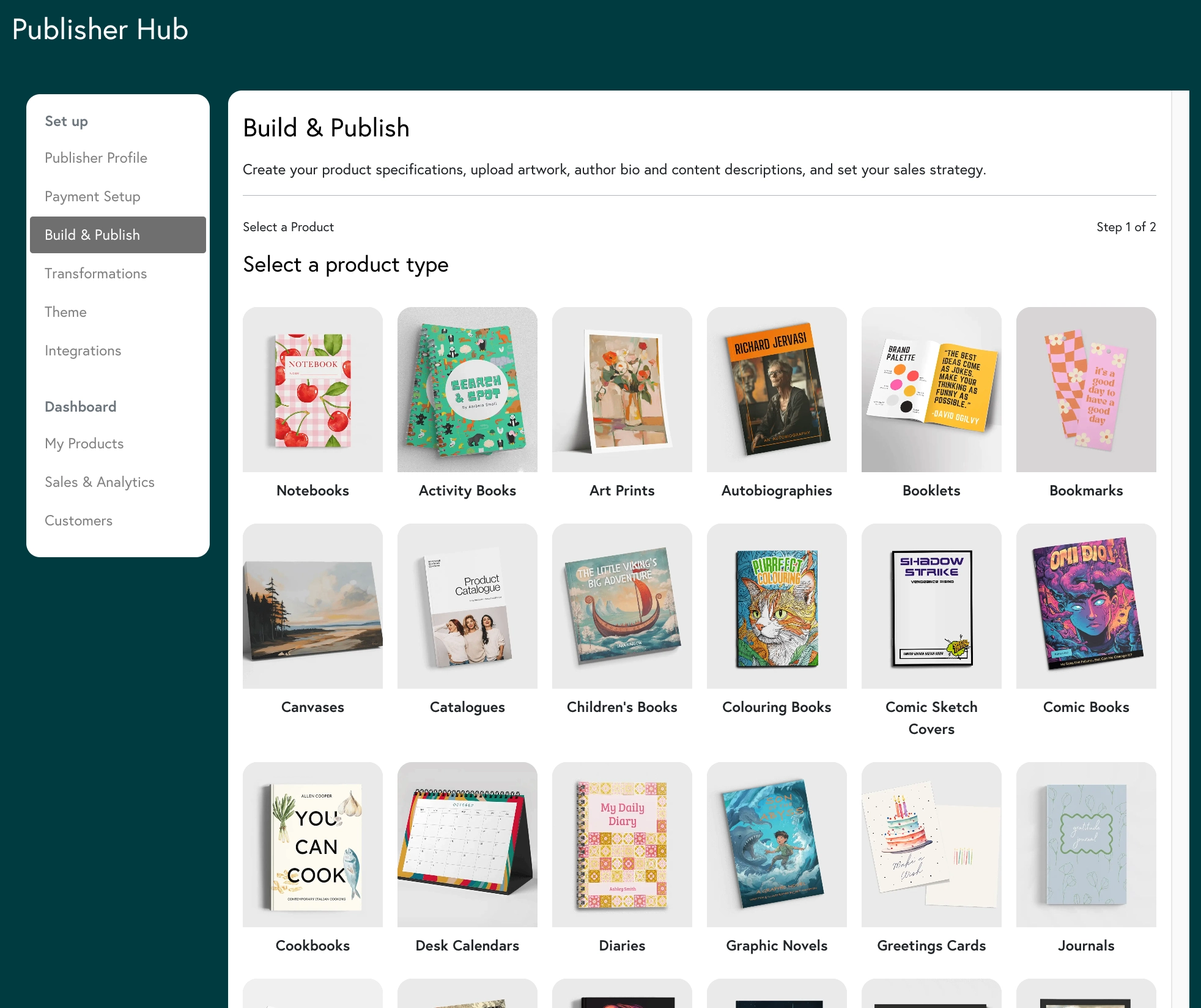The image size is (1201, 1008).
Task: Click the Activity Books label
Action: (467, 491)
